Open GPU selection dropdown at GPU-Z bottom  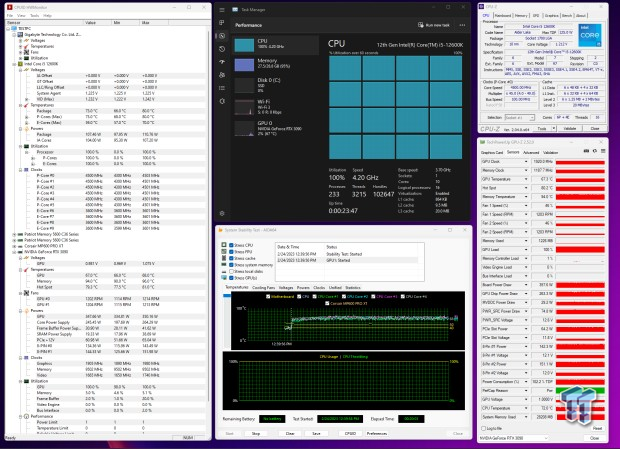pos(514,438)
